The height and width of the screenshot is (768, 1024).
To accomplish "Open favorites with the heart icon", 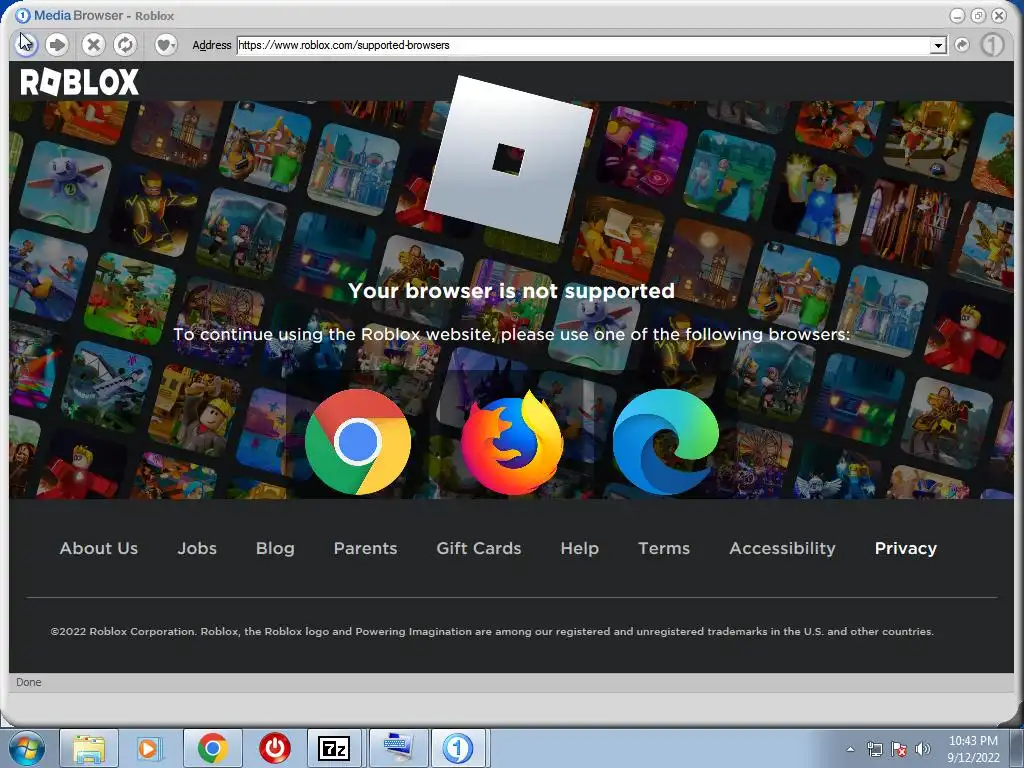I will (x=165, y=44).
